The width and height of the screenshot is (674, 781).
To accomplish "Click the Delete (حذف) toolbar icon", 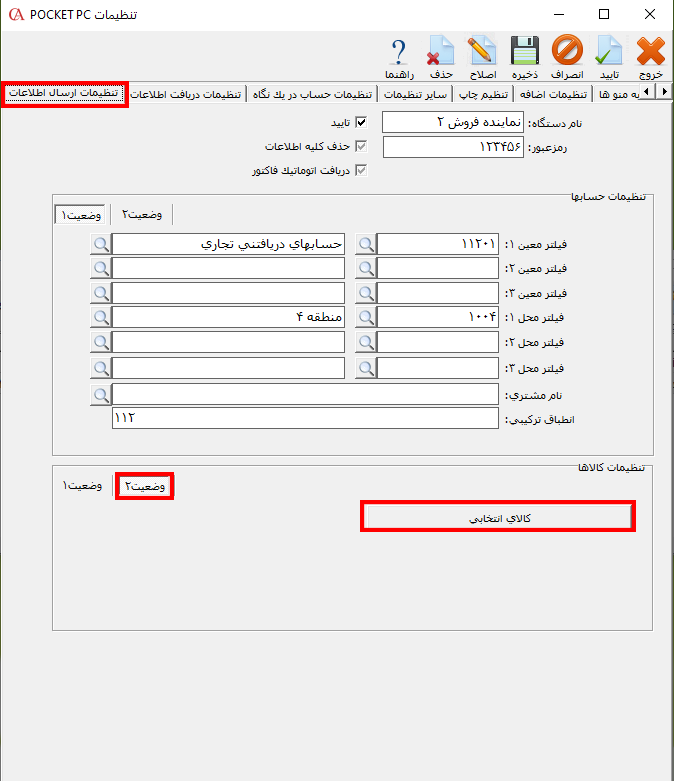I will [441, 51].
